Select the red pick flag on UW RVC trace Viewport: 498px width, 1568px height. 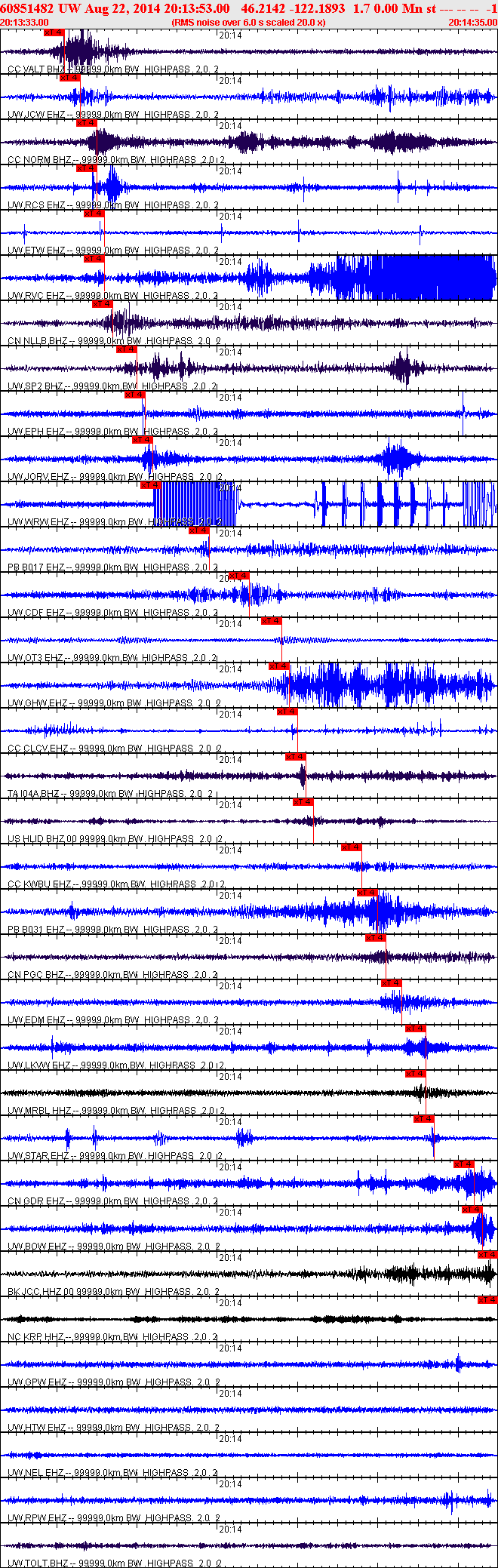(94, 259)
